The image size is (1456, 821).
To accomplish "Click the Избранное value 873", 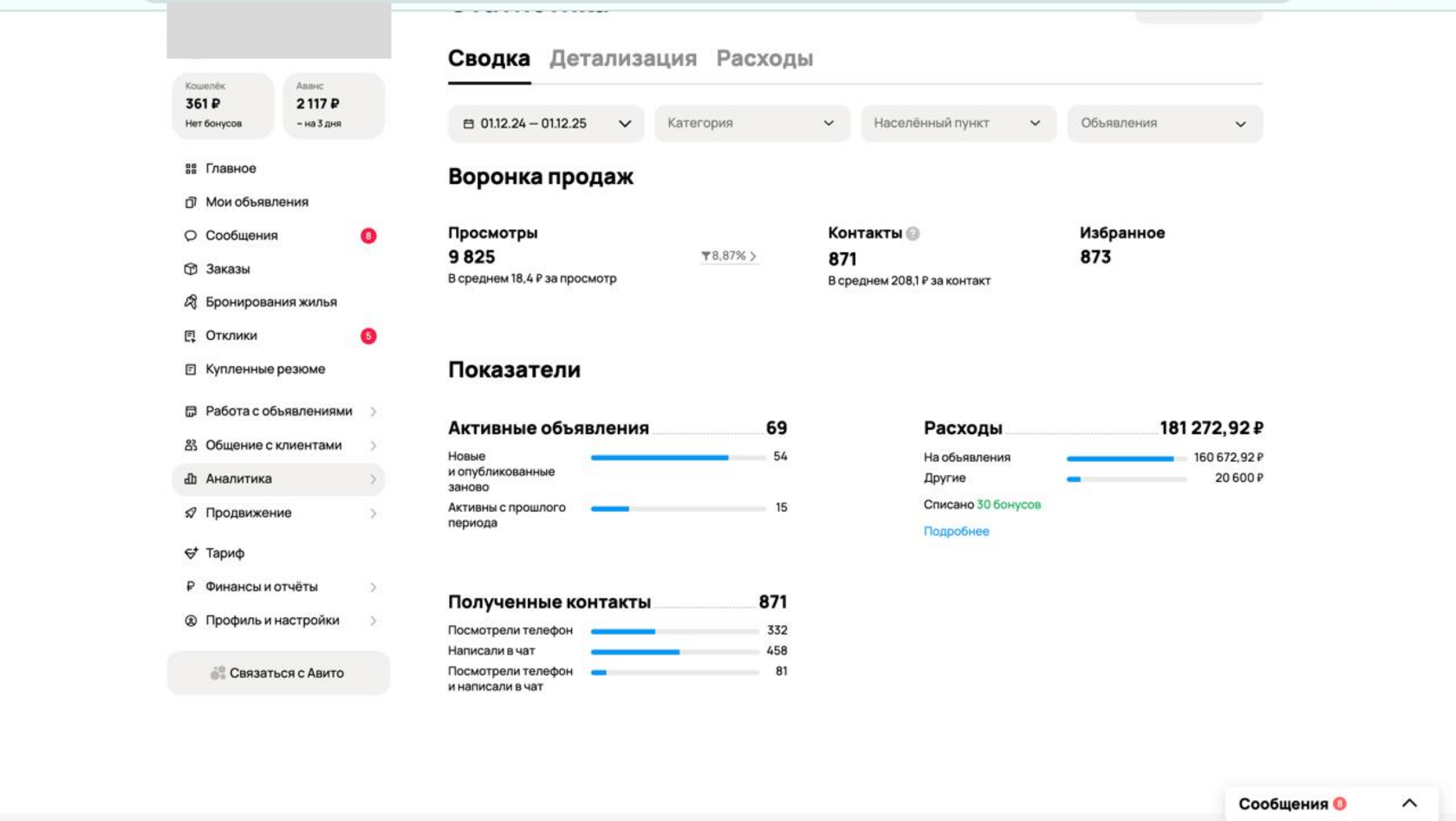I will coord(1095,257).
